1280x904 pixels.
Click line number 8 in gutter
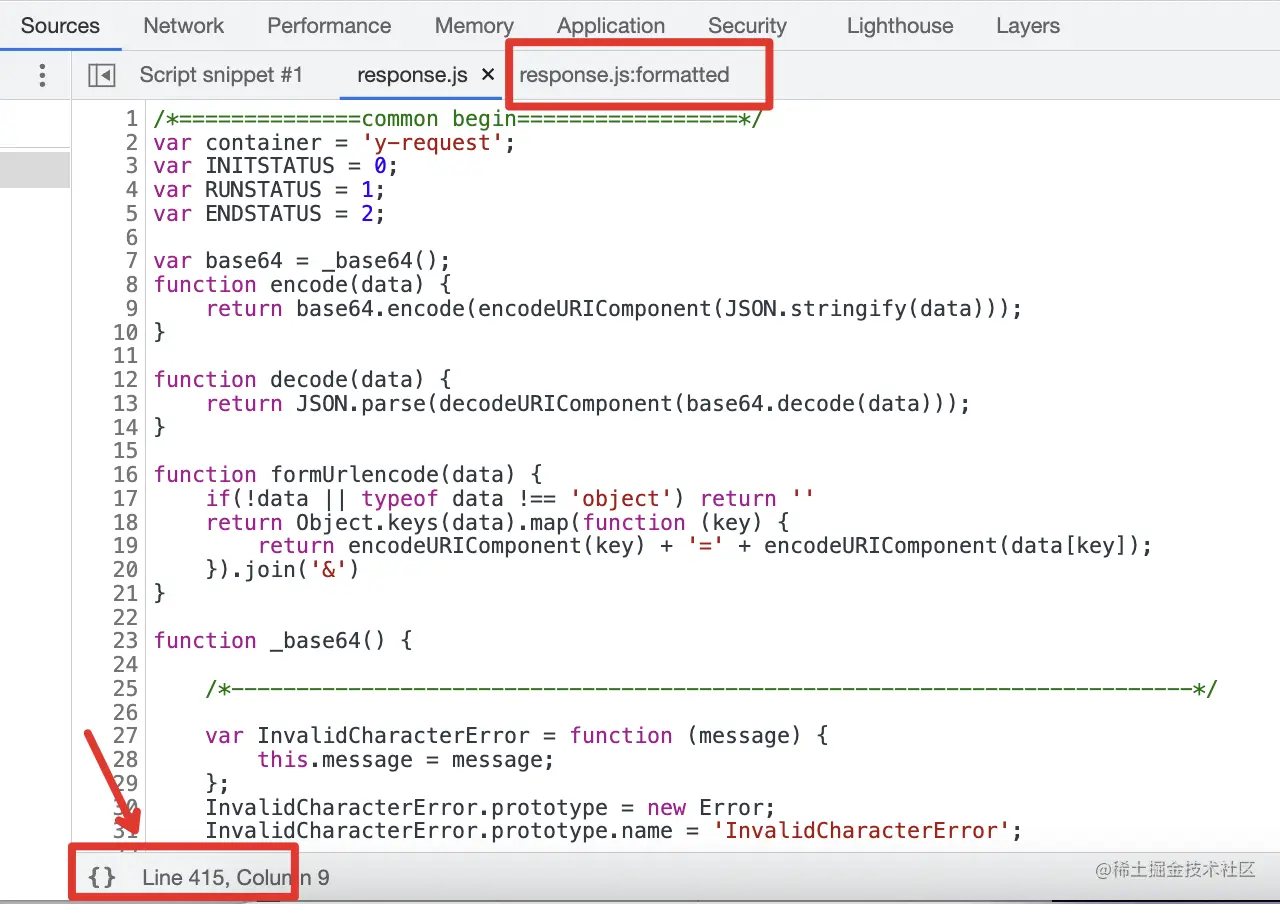(131, 285)
